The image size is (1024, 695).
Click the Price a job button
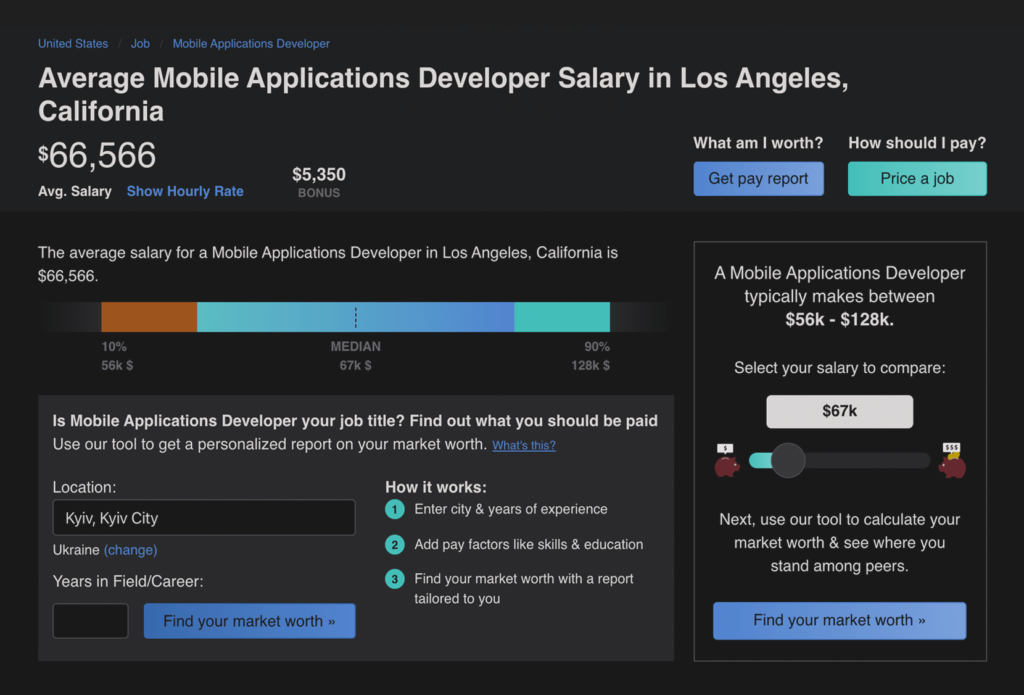(x=917, y=178)
